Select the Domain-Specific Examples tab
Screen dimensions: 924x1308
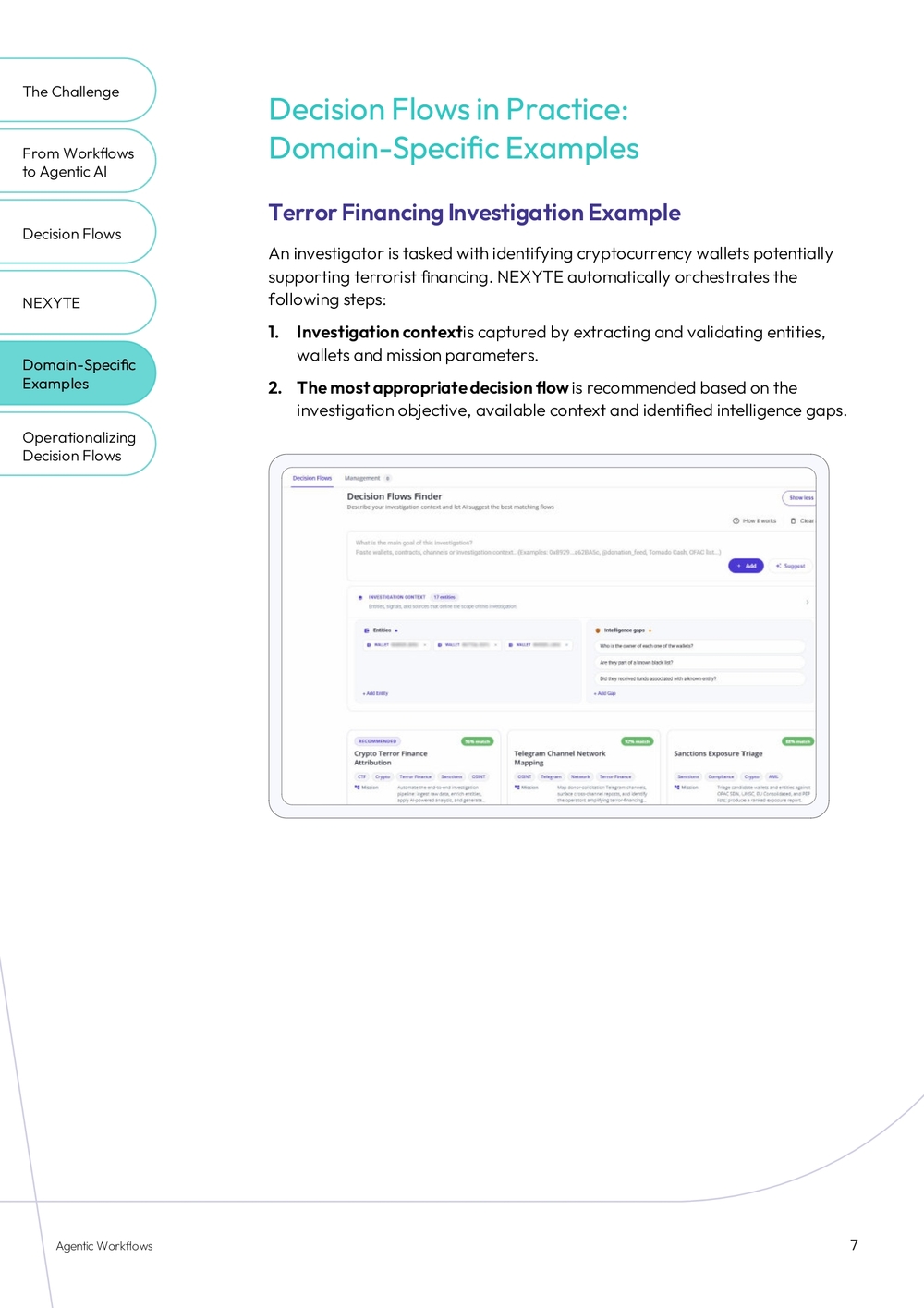click(77, 373)
